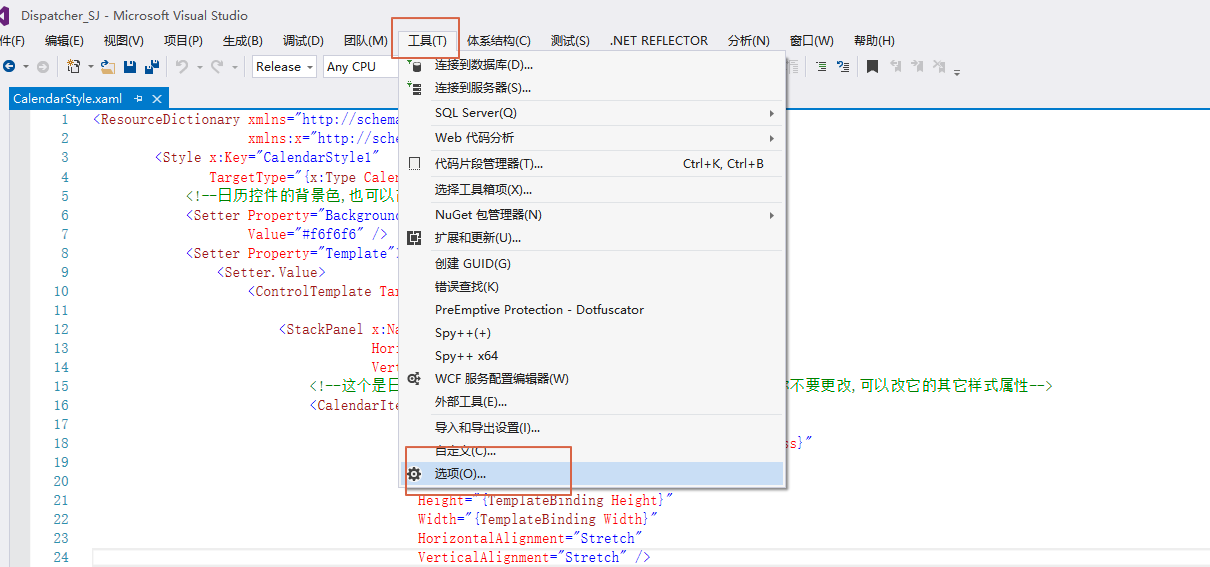
Task: Select 导入和导出设置(I)... menu entry
Action: point(592,428)
